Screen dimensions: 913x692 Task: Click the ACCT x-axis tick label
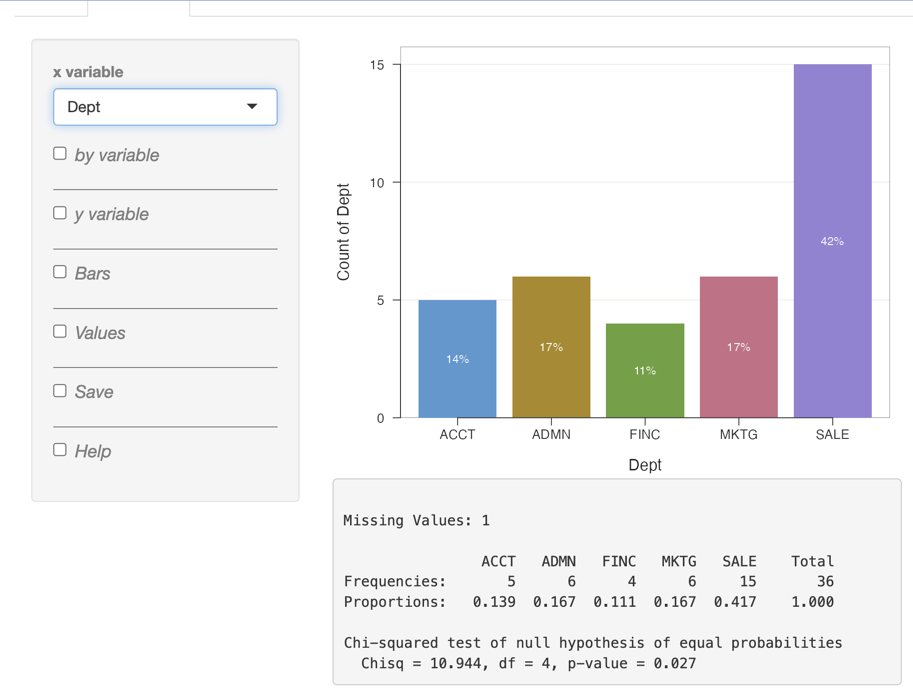457,435
